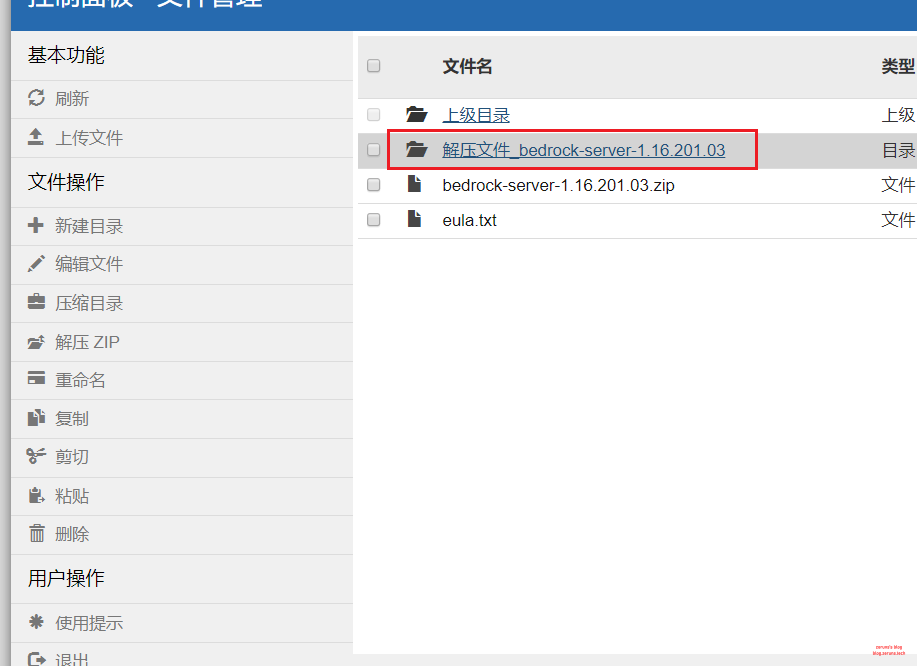Click the pencil icon beside 编辑文件
This screenshot has height=666, width=917.
click(x=36, y=264)
